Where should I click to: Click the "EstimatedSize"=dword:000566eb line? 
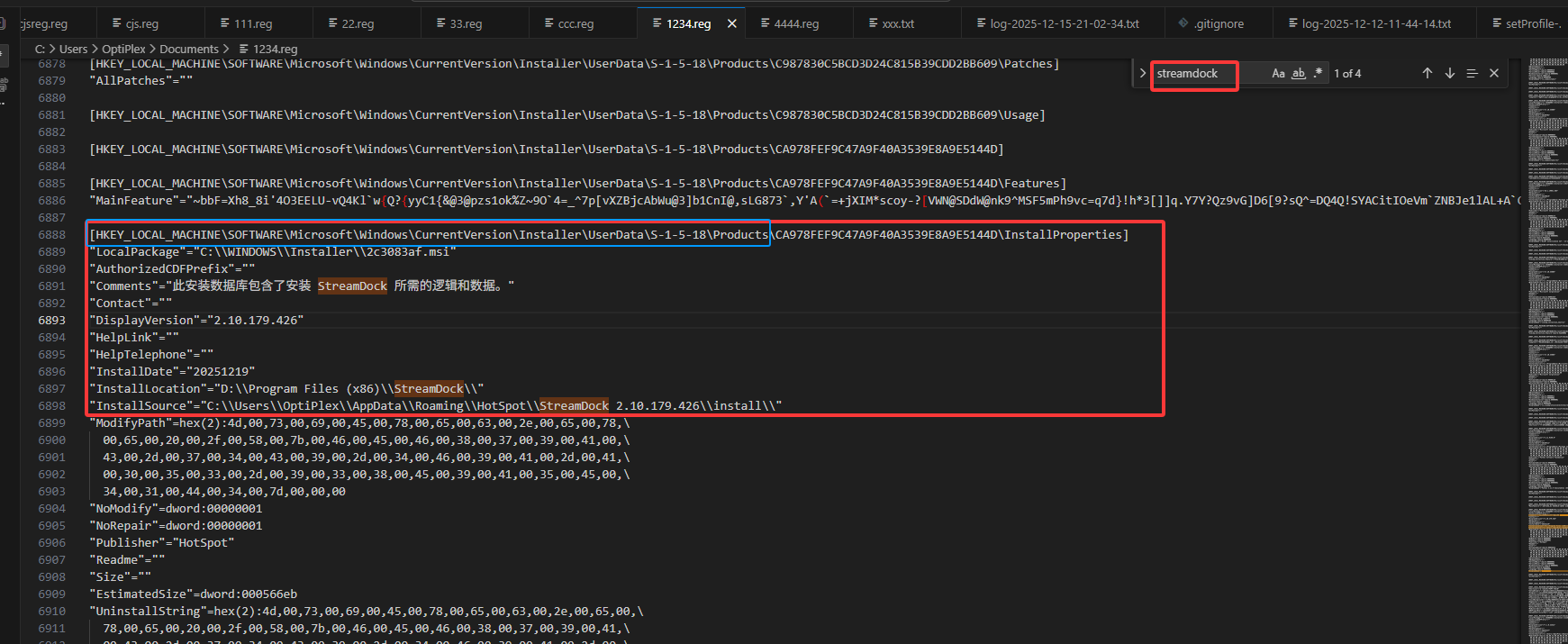click(x=193, y=594)
